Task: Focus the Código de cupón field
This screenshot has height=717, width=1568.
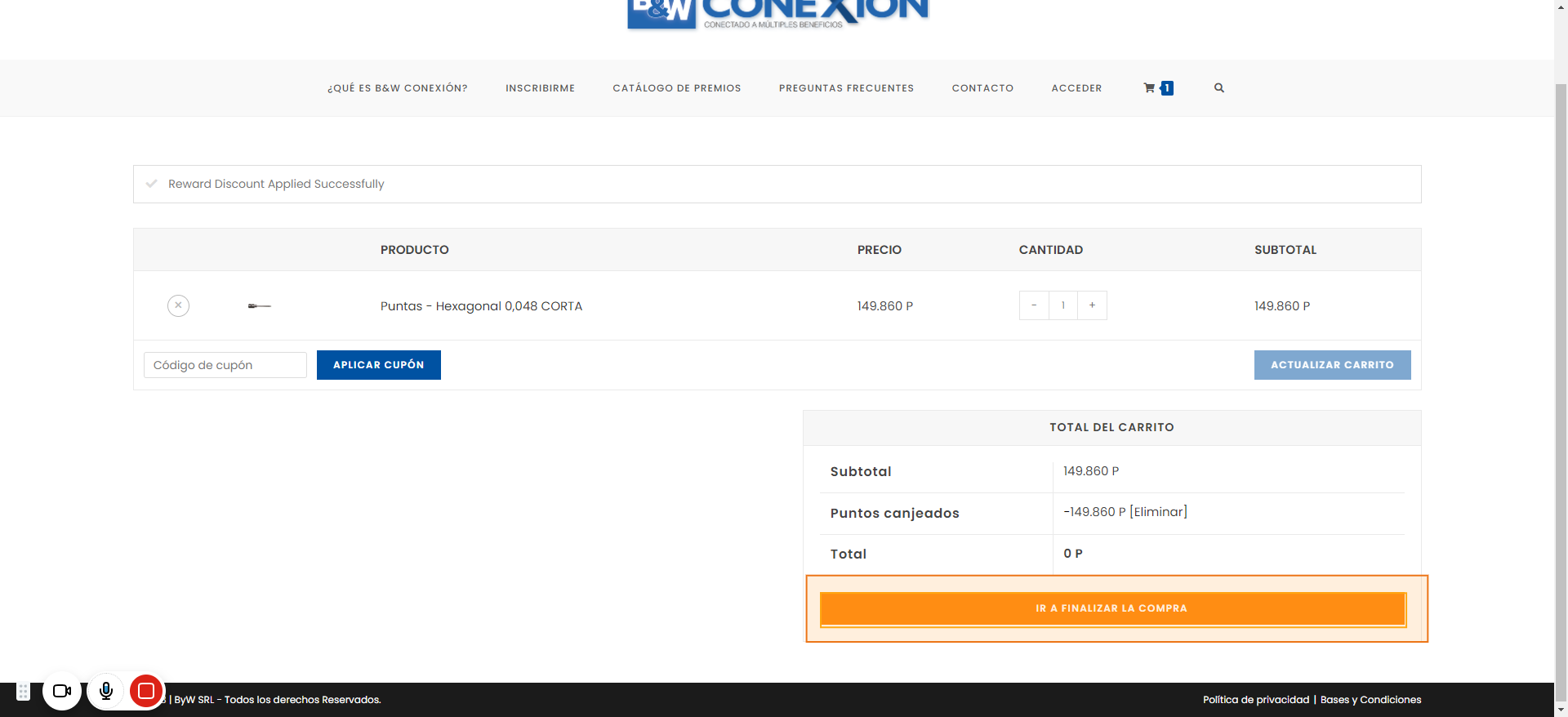Action: tap(225, 365)
